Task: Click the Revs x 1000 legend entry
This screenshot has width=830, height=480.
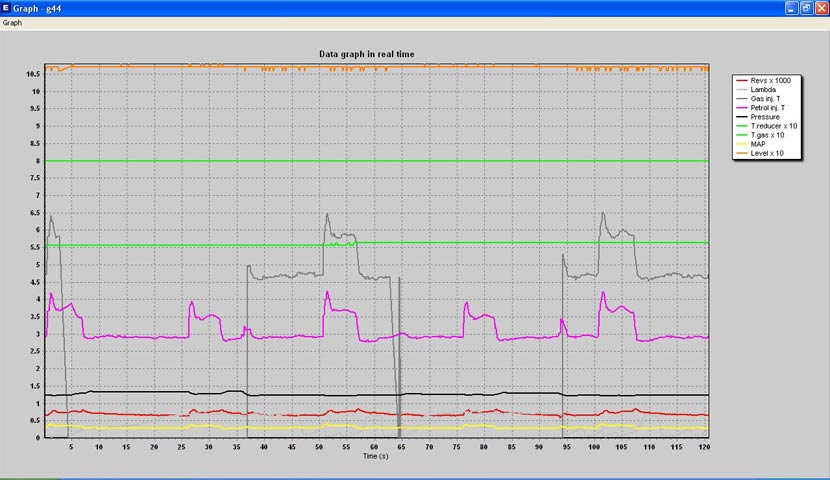Action: [x=773, y=80]
